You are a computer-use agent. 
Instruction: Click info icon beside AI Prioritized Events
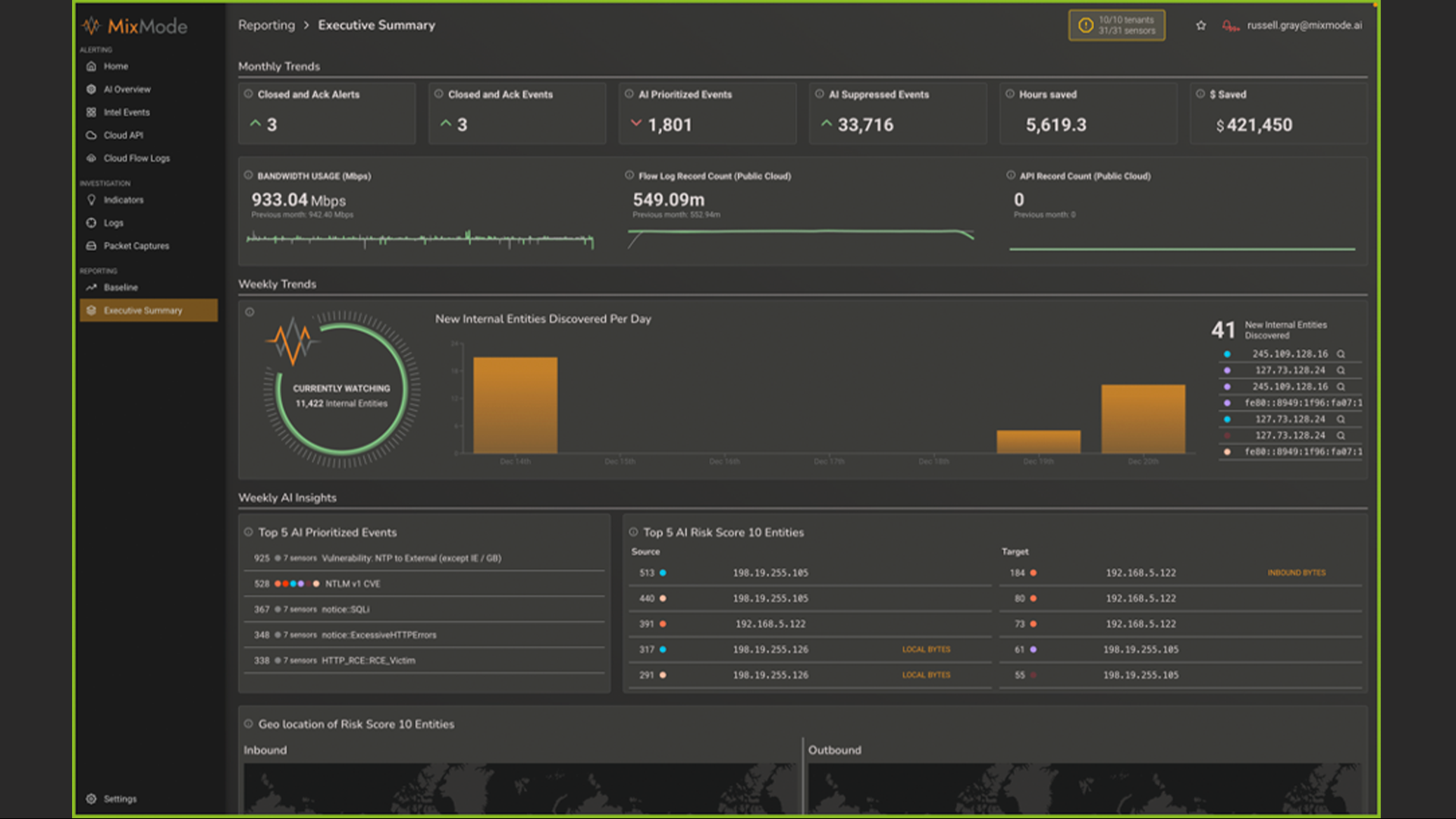pyautogui.click(x=629, y=94)
